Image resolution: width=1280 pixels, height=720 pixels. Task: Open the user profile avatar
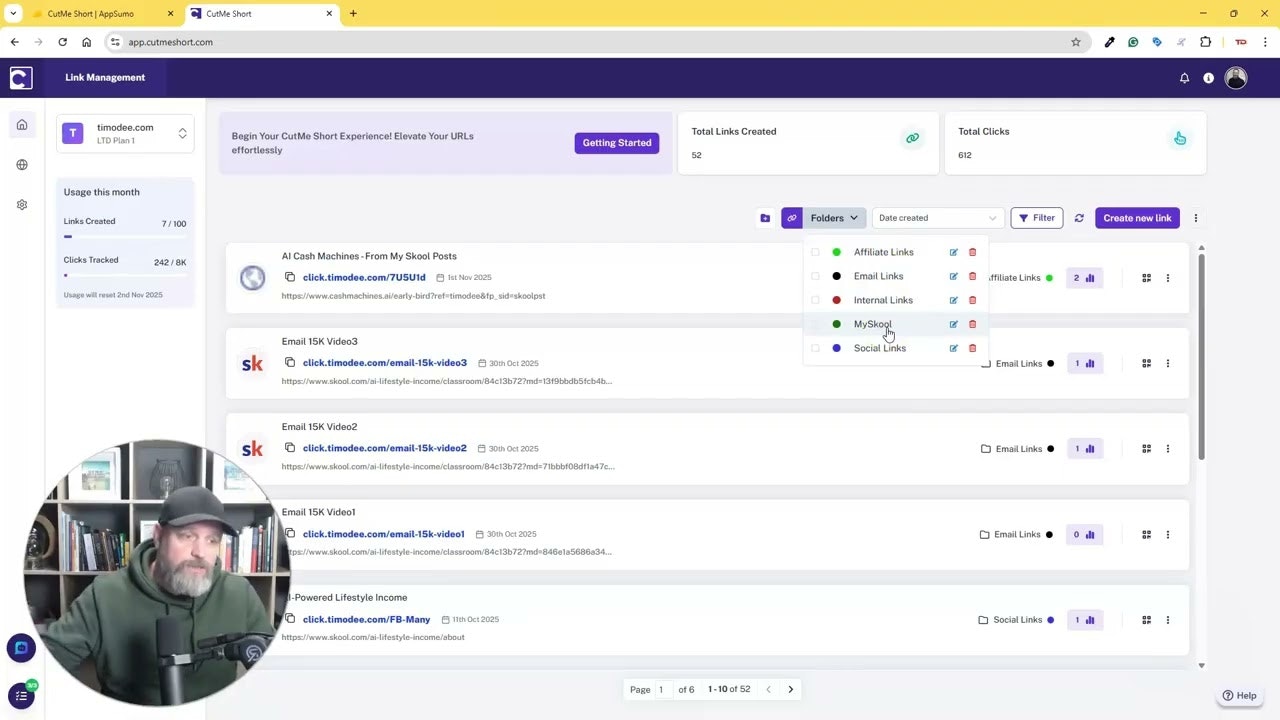pos(1236,78)
